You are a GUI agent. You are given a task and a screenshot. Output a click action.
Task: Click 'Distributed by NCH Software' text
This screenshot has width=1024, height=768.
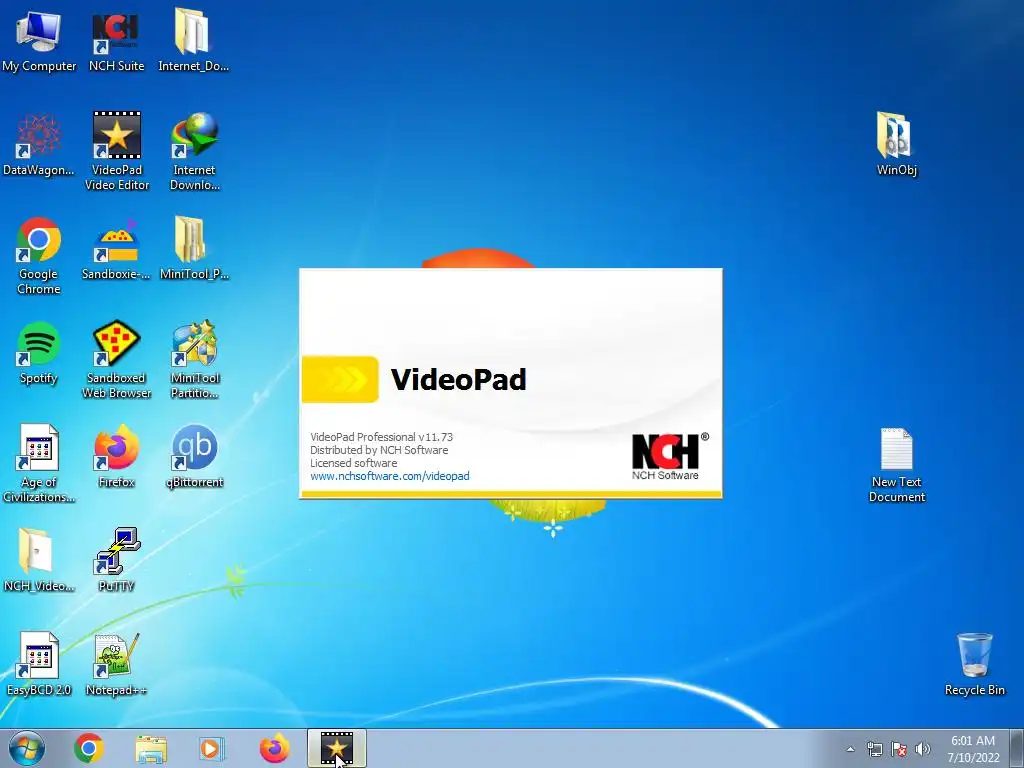(x=379, y=450)
